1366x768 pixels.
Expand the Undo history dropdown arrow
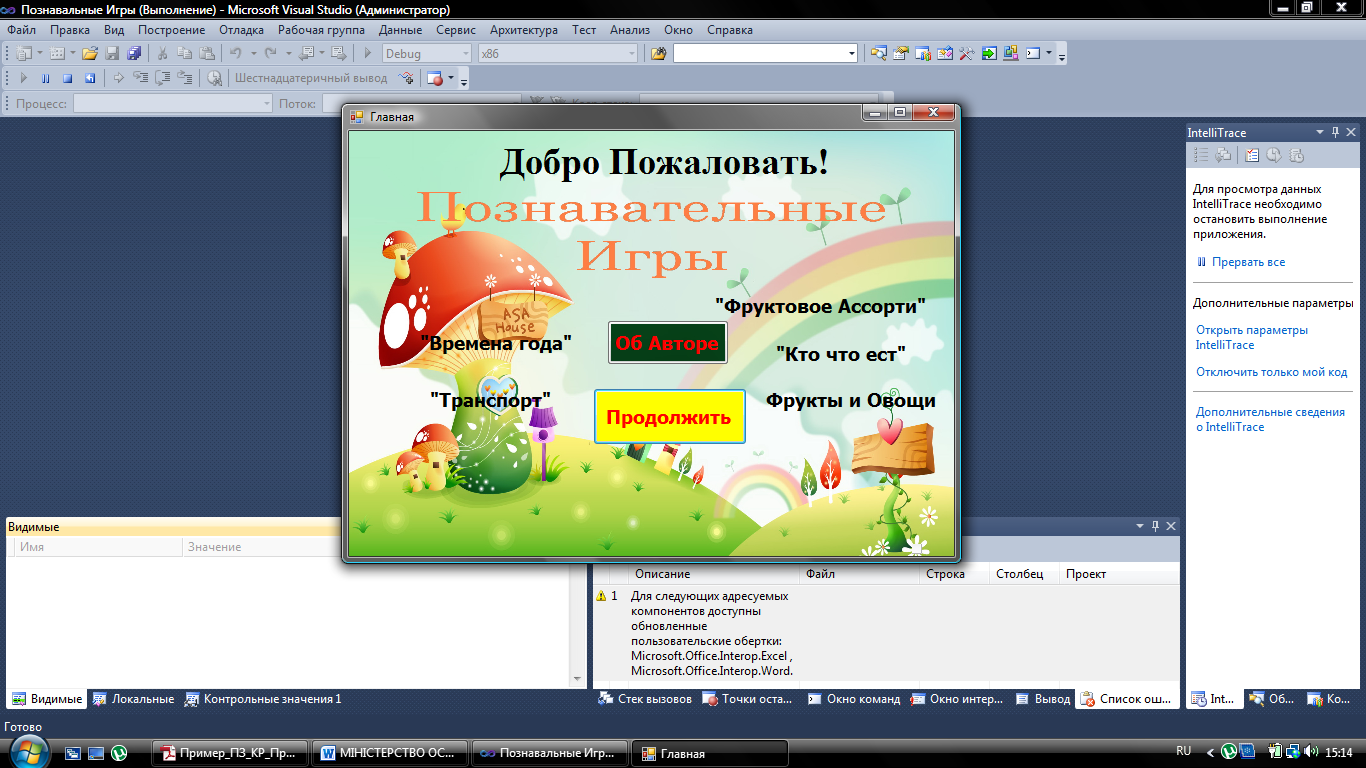pos(253,53)
